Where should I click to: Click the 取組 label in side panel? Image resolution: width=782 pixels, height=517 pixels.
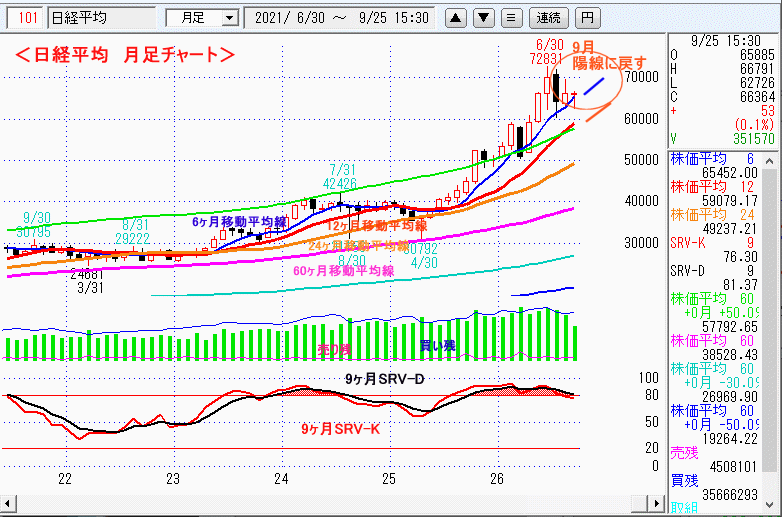click(x=684, y=508)
